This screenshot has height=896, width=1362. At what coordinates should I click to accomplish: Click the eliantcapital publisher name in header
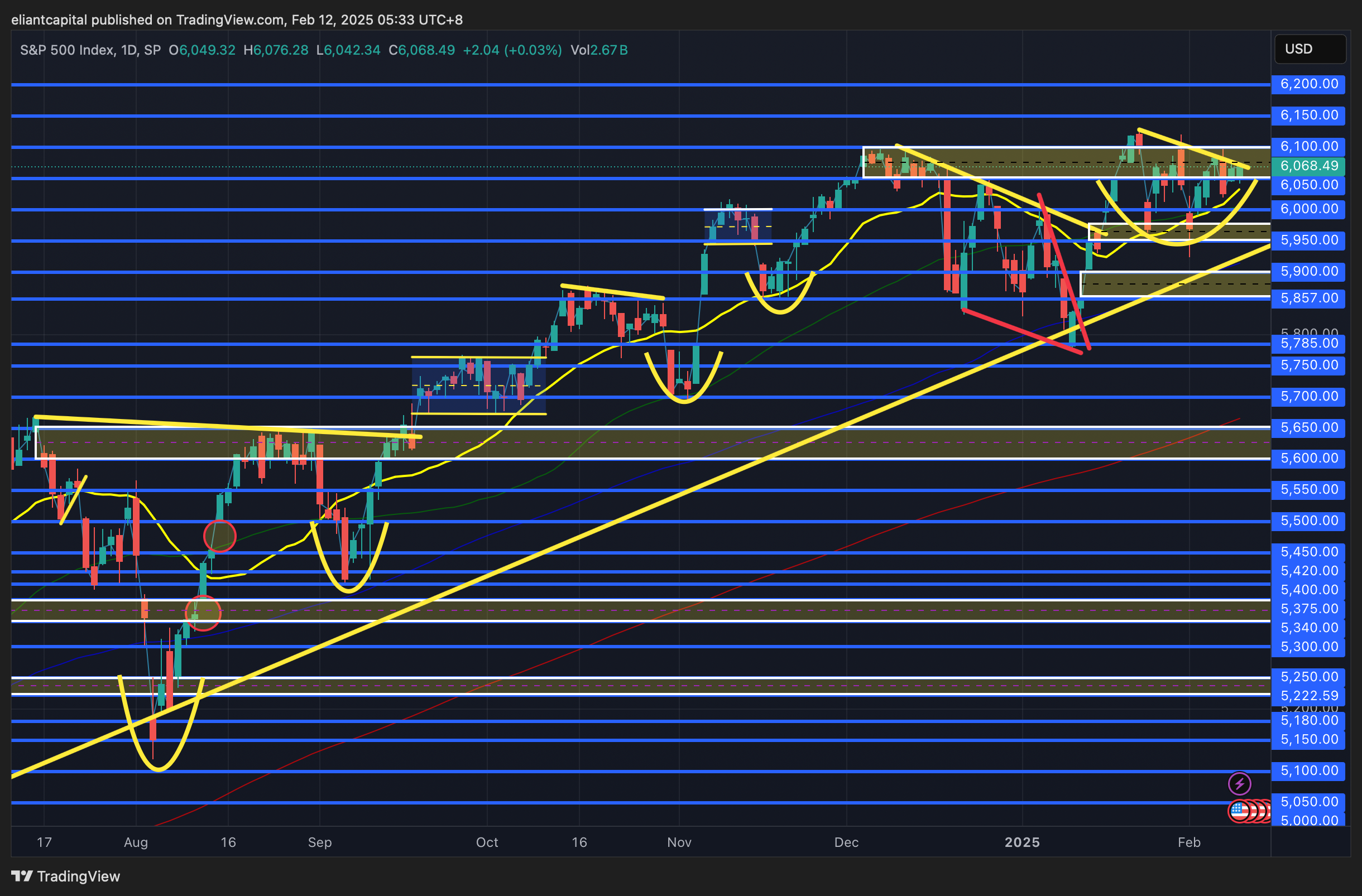tap(50, 20)
